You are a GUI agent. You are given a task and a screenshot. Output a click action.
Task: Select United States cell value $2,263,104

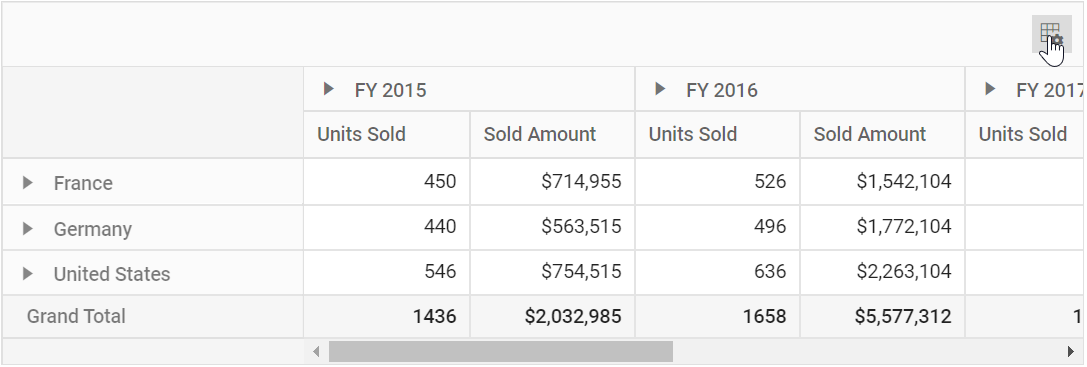click(x=882, y=272)
